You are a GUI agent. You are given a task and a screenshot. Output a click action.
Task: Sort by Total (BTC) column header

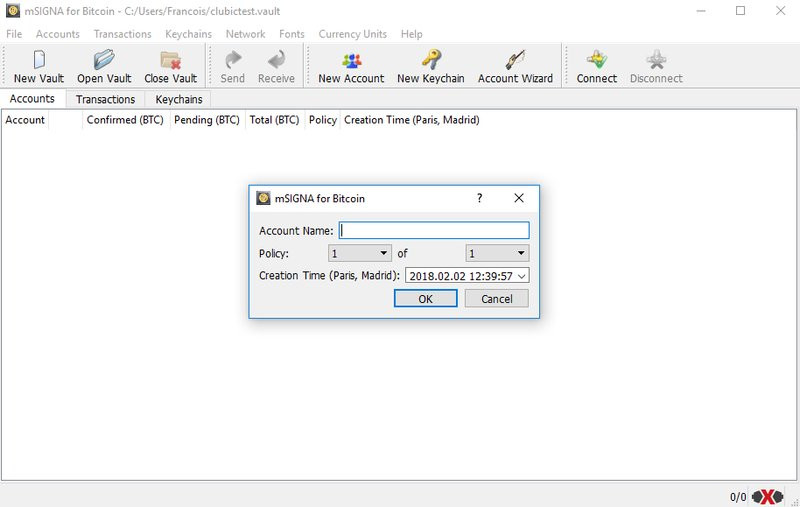click(x=274, y=120)
